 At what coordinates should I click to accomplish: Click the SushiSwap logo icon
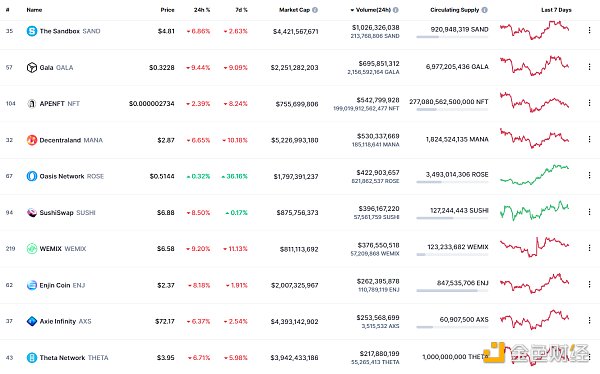(32, 212)
